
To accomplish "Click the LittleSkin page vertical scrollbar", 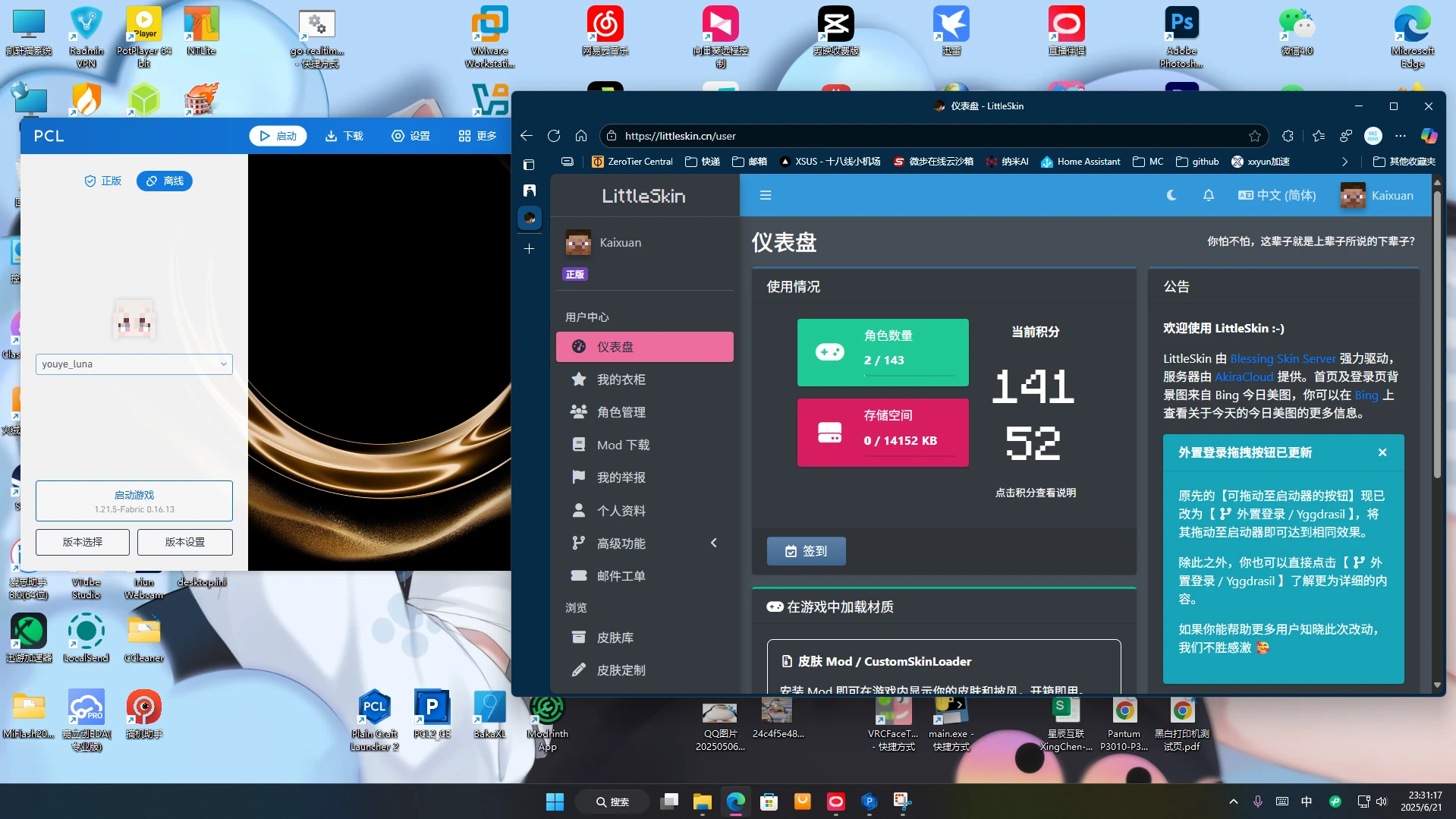I will click(x=1436, y=334).
